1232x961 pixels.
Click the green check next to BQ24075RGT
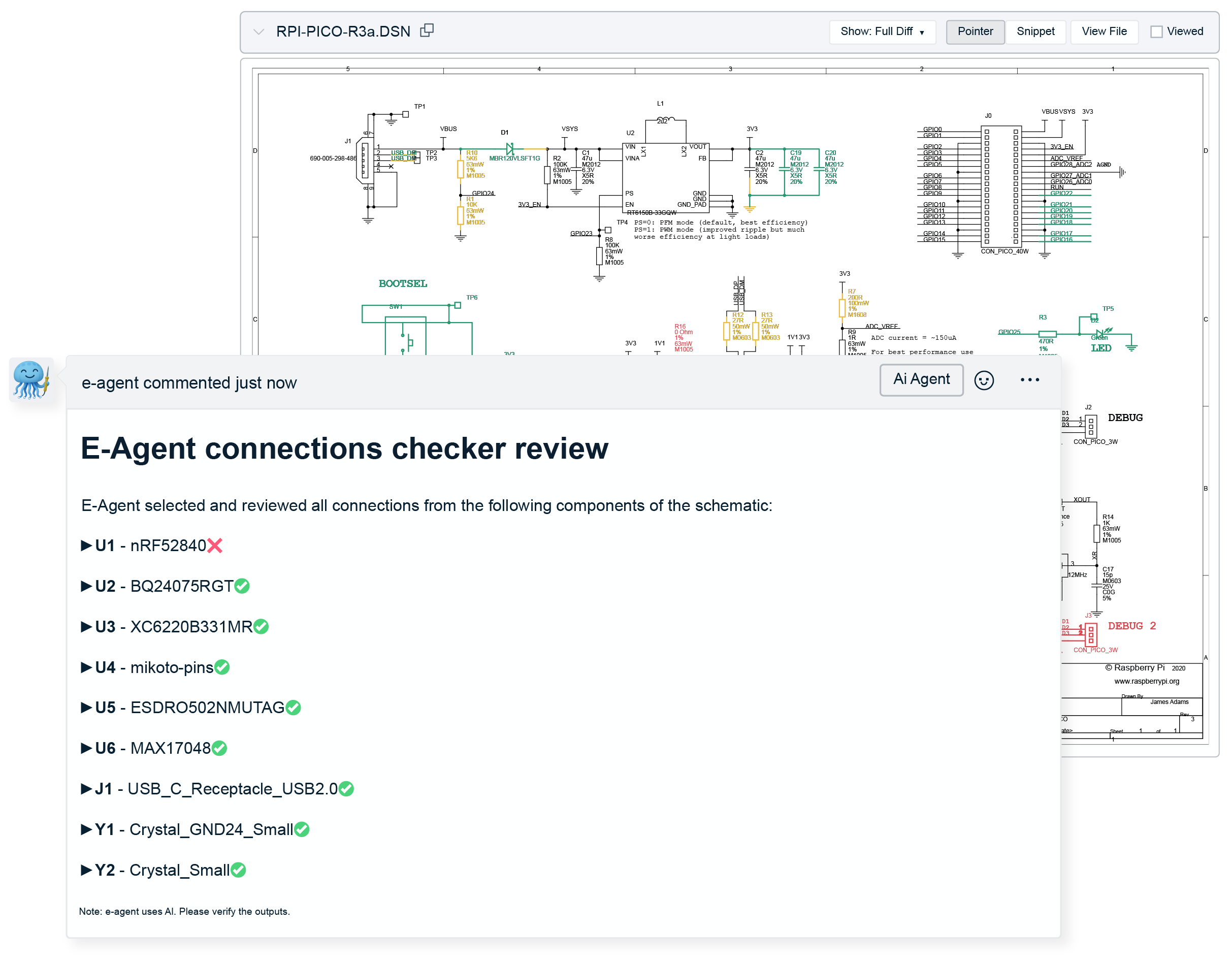coord(242,586)
